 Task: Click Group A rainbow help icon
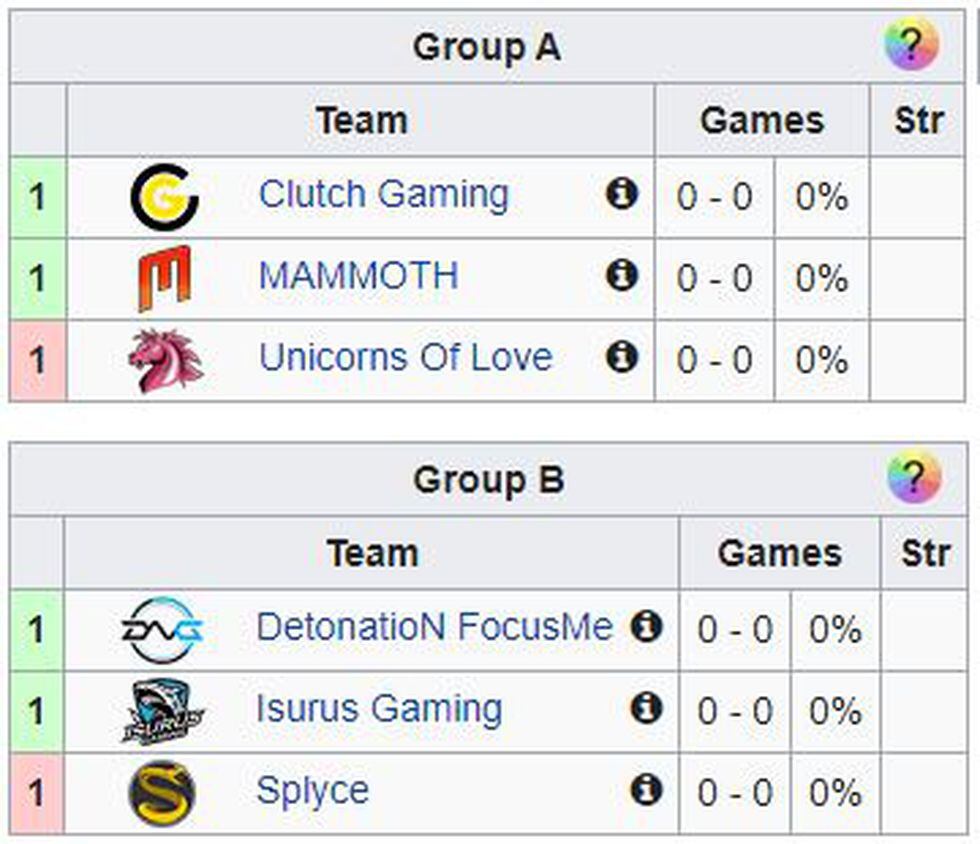click(911, 45)
